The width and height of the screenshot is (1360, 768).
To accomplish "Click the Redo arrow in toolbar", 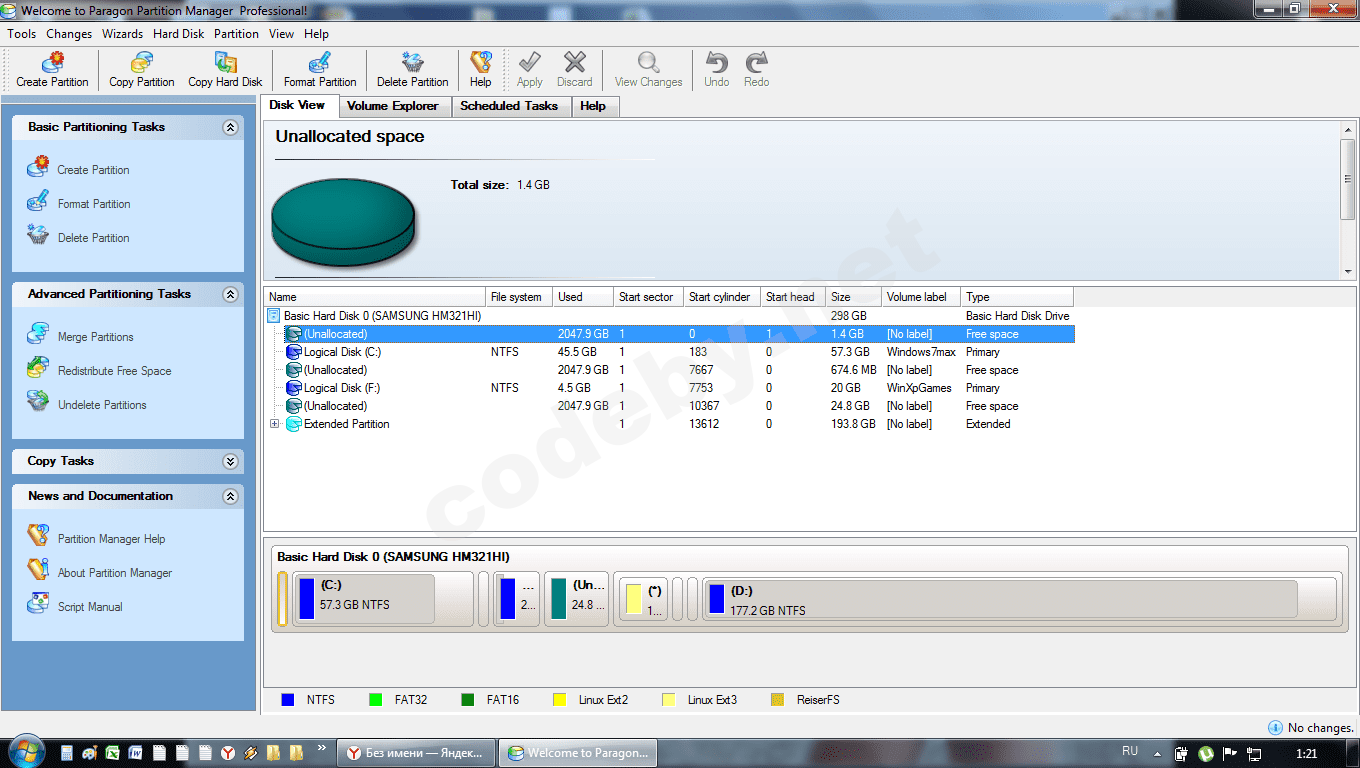I will pyautogui.click(x=756, y=63).
